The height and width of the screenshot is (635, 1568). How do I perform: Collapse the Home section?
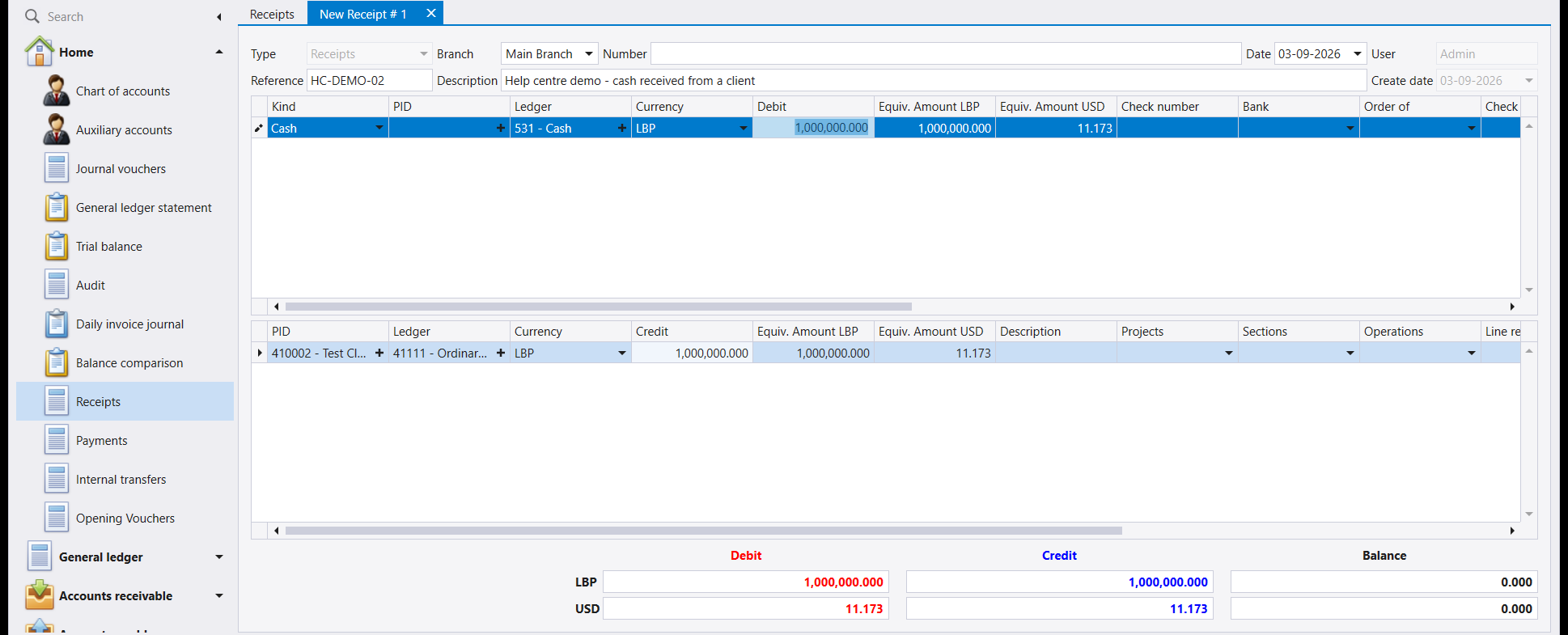tap(218, 52)
